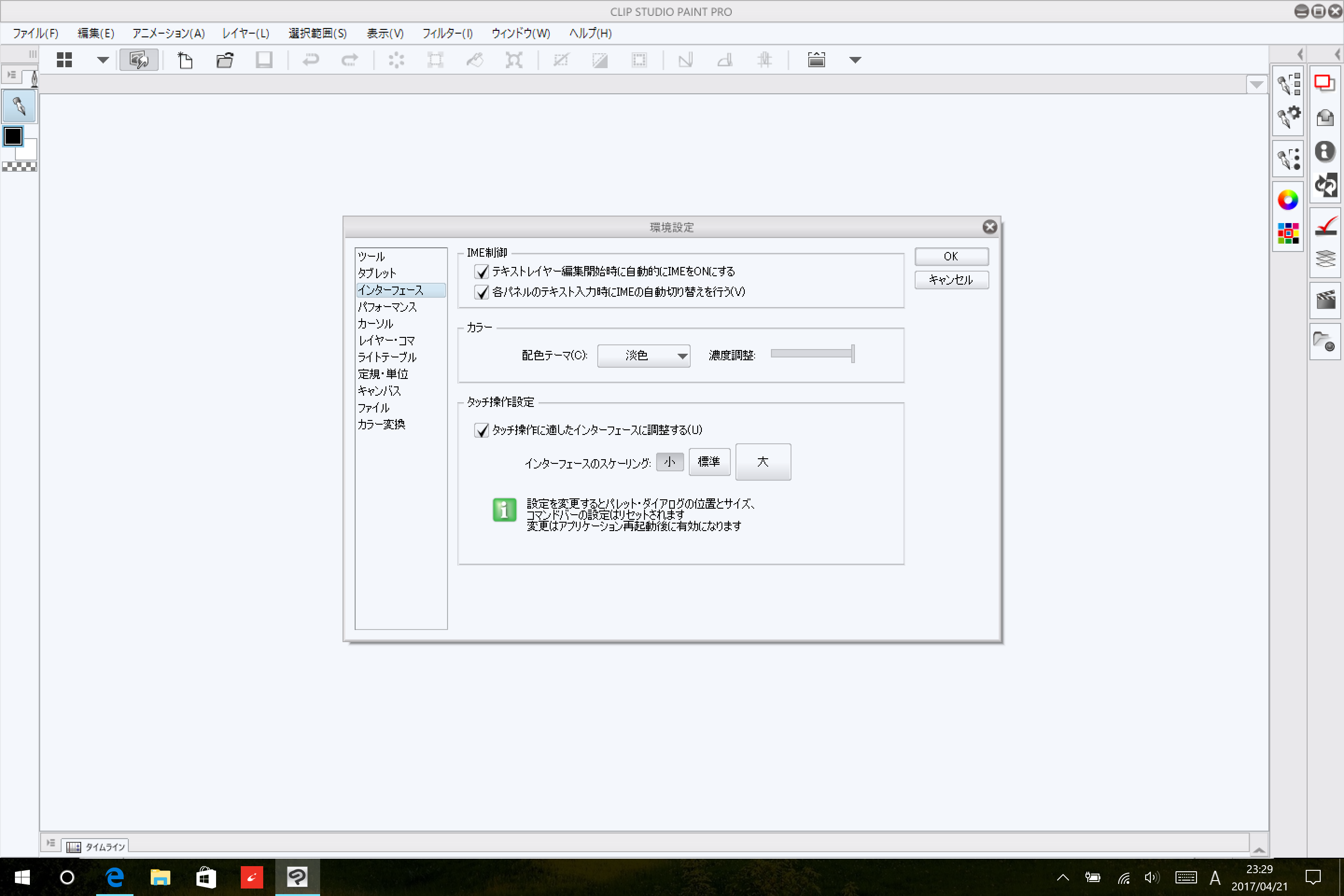Disable touch-optimized interface adjustment checkbox

[481, 430]
